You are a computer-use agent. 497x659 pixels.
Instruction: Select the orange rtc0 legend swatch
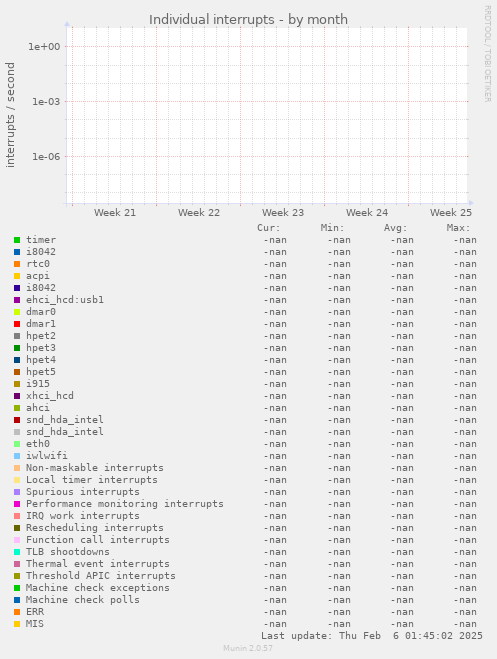click(17, 264)
